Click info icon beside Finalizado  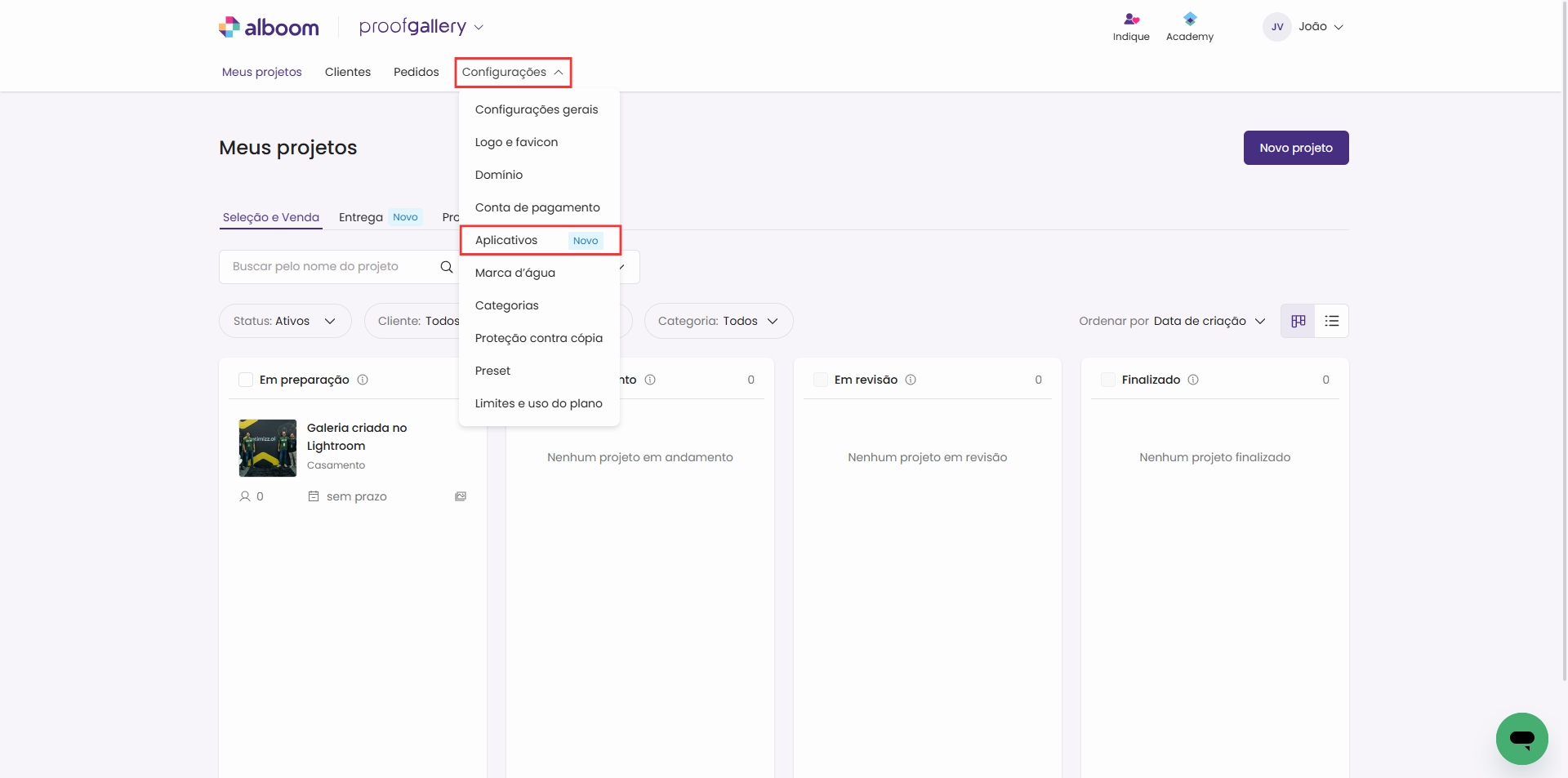tap(1192, 380)
